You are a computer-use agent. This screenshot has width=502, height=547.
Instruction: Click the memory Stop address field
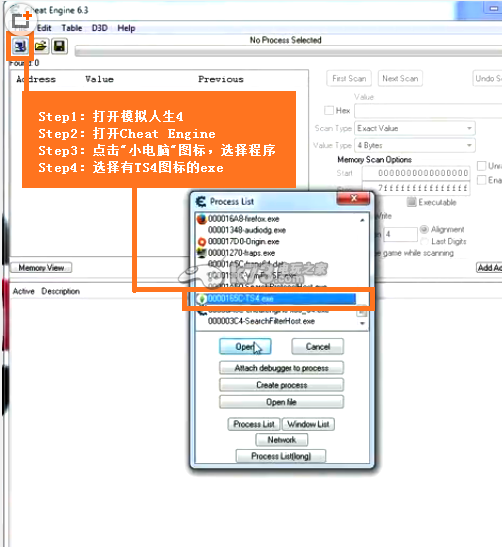(416, 188)
